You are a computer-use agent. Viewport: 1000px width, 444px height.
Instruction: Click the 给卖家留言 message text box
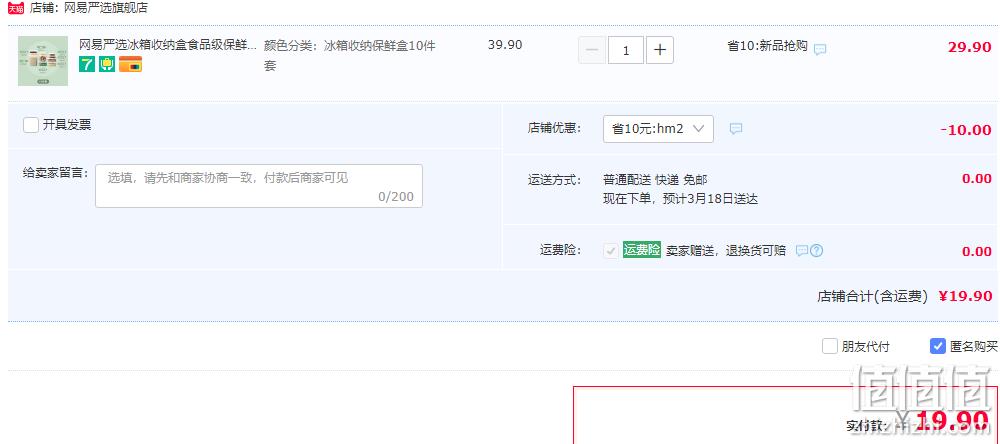[x=259, y=186]
